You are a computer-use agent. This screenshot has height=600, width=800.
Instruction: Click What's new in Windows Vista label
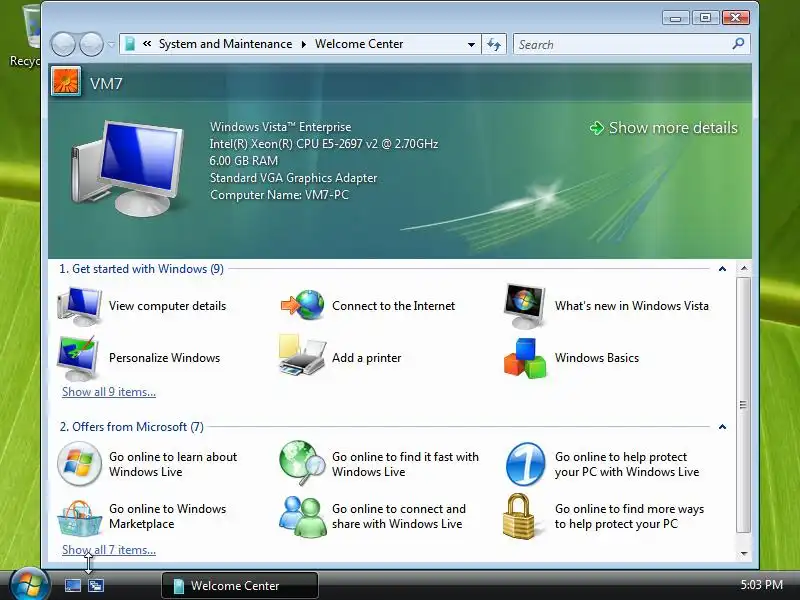point(632,306)
